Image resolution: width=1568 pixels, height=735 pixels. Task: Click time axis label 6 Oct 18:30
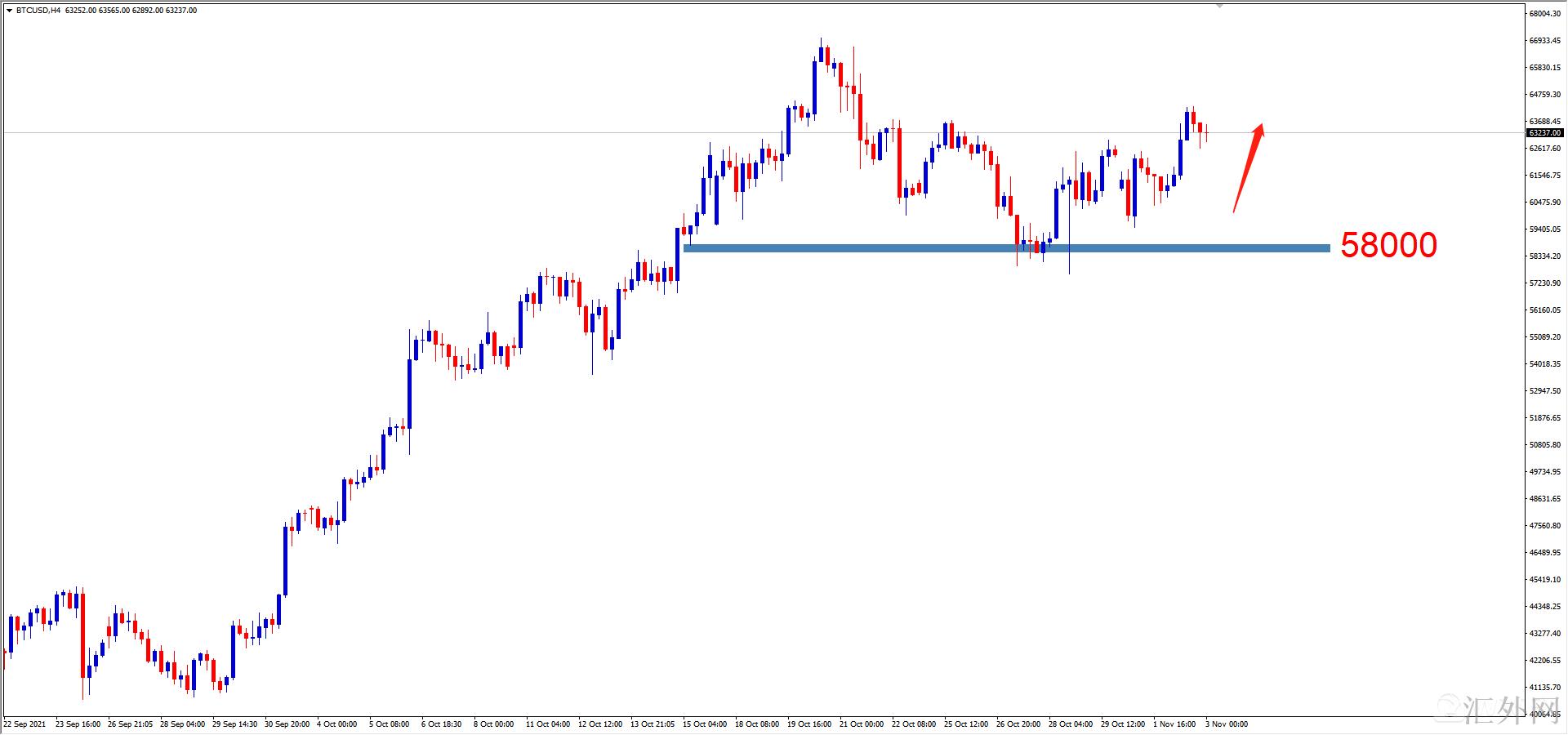[x=441, y=724]
